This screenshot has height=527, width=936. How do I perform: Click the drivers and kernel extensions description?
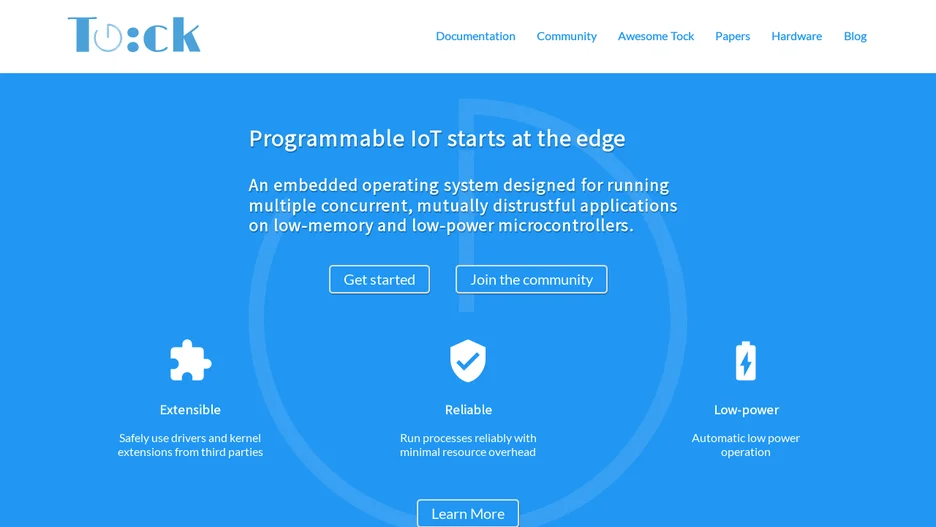pyautogui.click(x=190, y=445)
